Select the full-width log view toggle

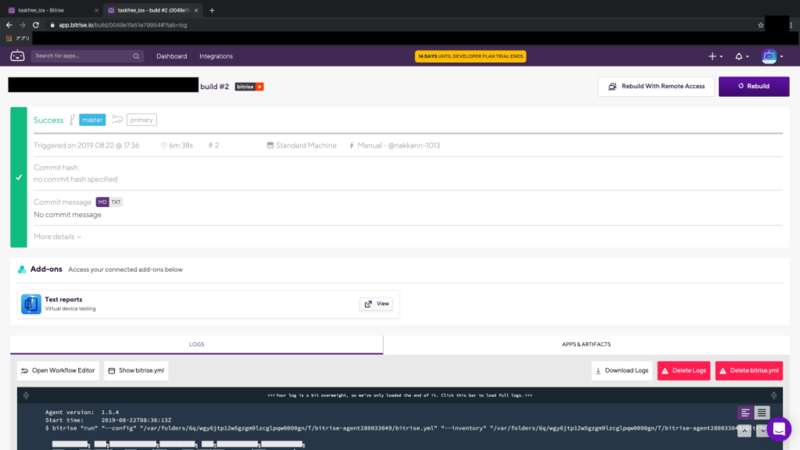(762, 412)
